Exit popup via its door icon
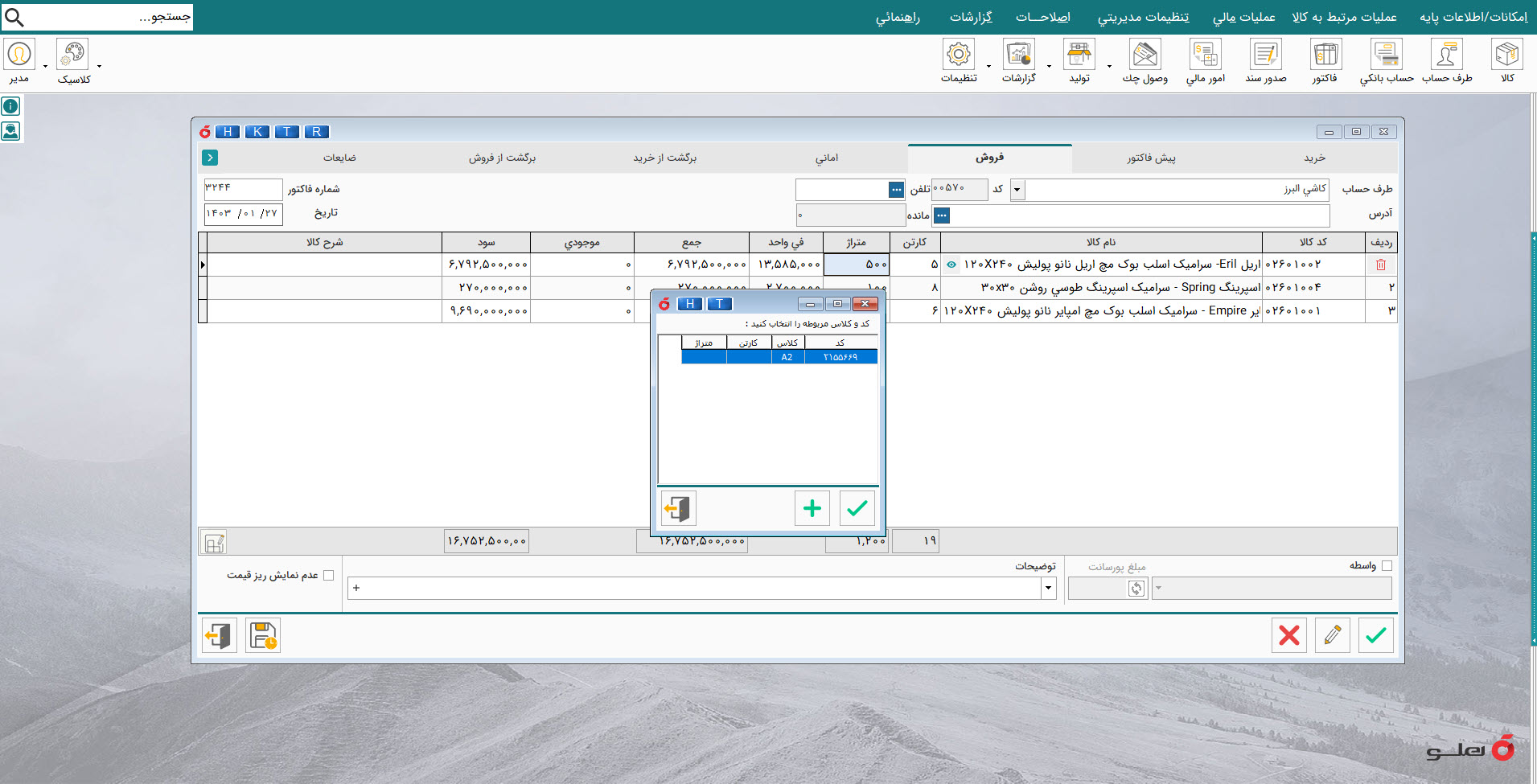The width and height of the screenshot is (1537, 784). (678, 508)
